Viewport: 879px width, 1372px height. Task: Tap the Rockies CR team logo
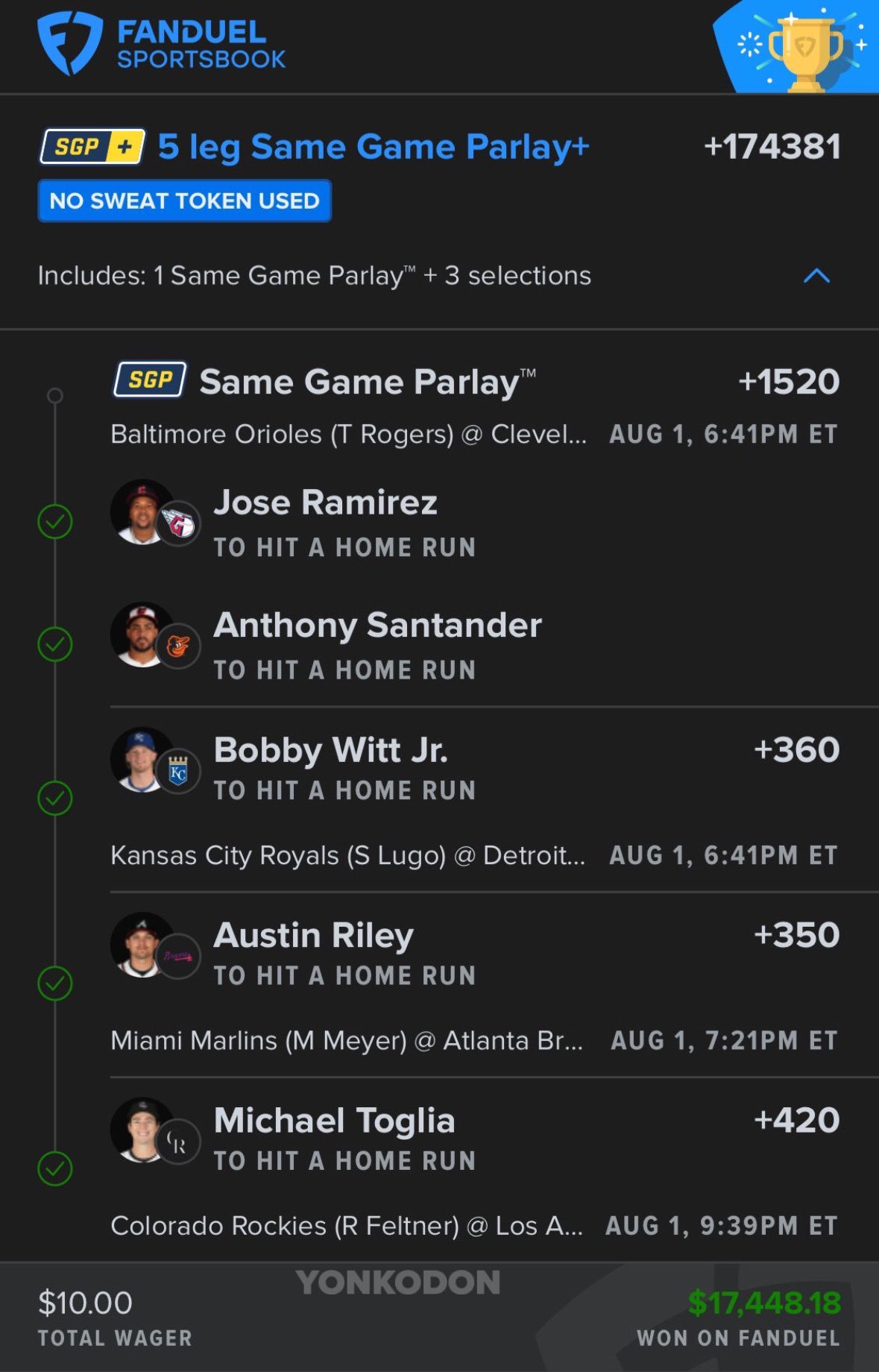pyautogui.click(x=179, y=1142)
